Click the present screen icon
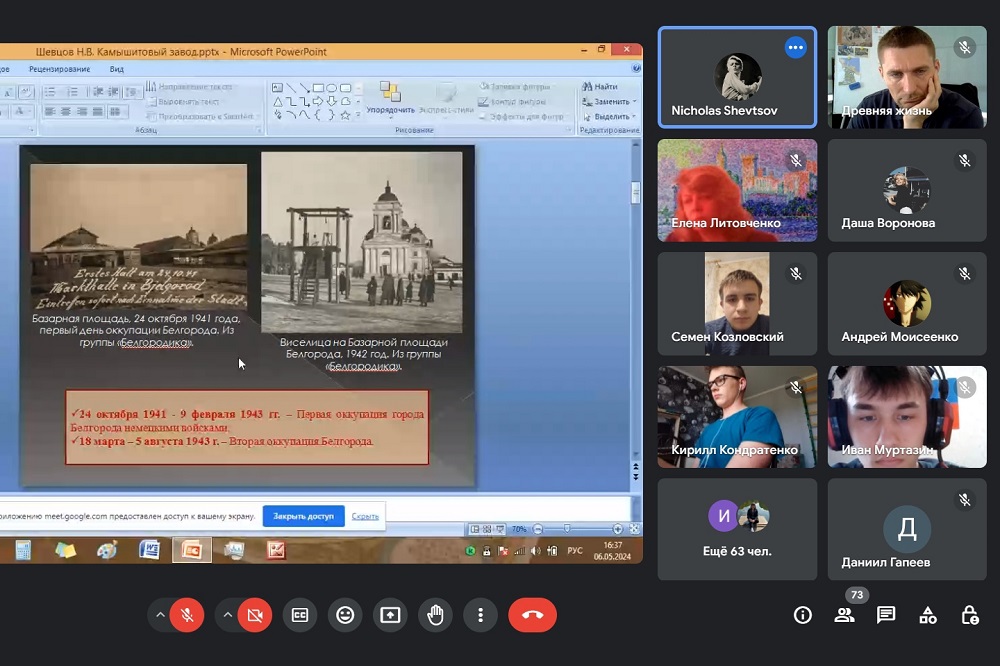The image size is (1000, 666). (390, 615)
